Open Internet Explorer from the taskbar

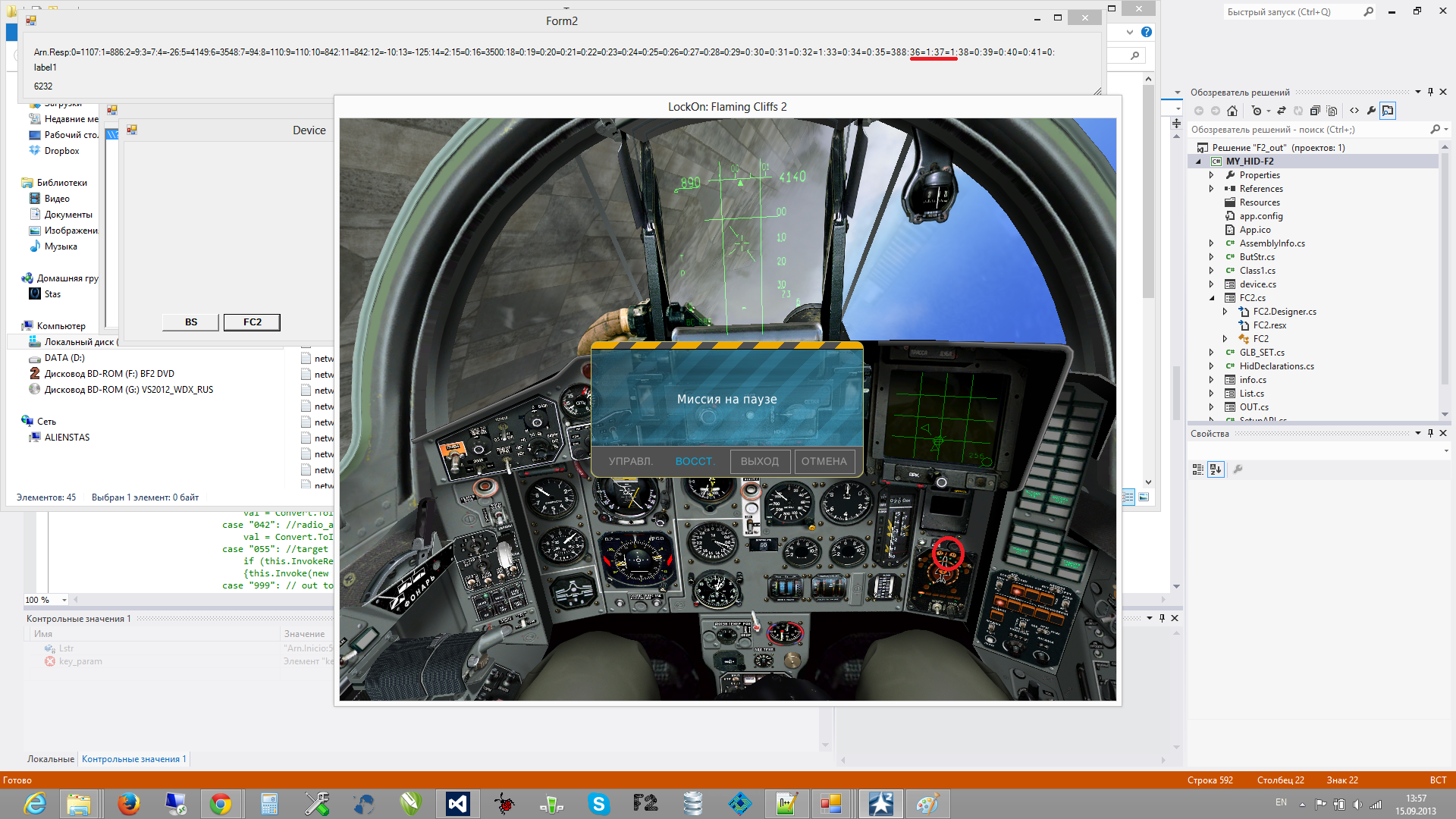tap(35, 804)
